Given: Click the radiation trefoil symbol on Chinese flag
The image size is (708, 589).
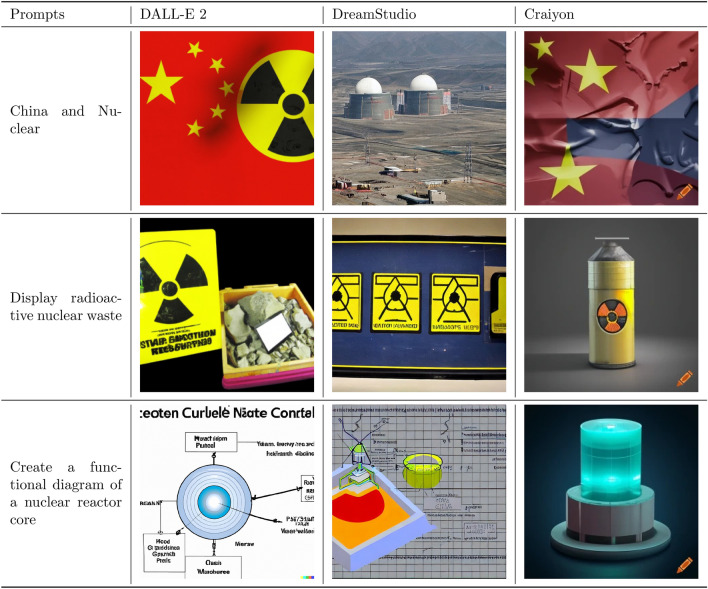Looking at the screenshot, I should click(x=276, y=106).
